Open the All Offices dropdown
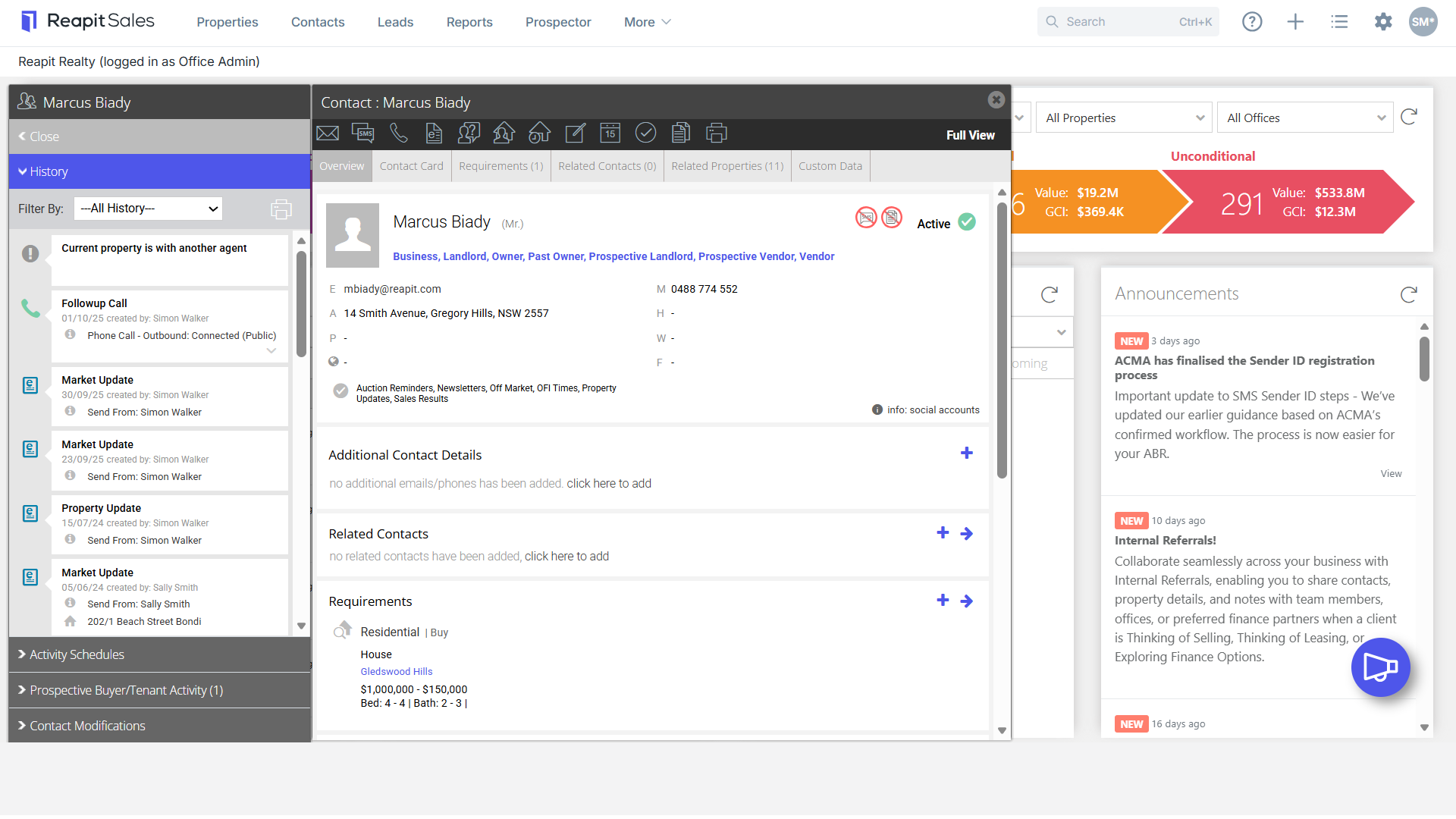 (x=1305, y=118)
